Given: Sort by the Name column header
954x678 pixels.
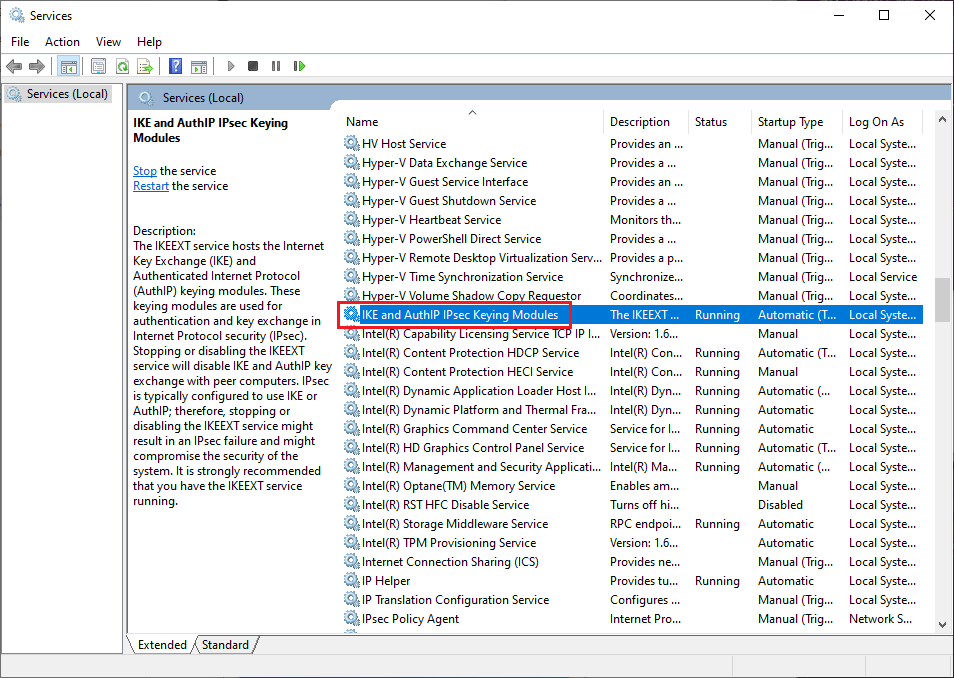Looking at the screenshot, I should point(362,122).
